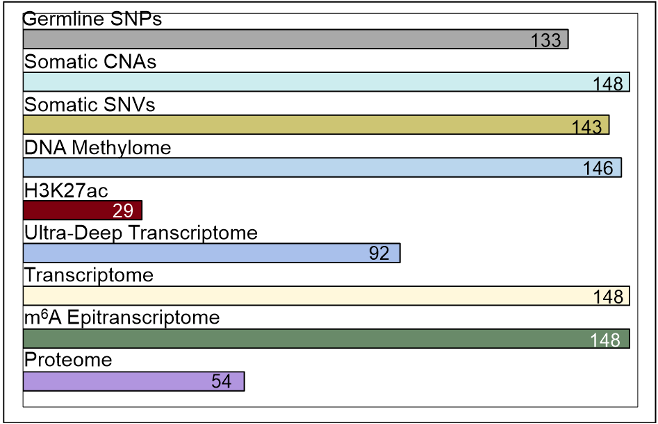Click the "m6A Epitranscriptome" label text
Screen dimensions: 658x424
[121, 318]
